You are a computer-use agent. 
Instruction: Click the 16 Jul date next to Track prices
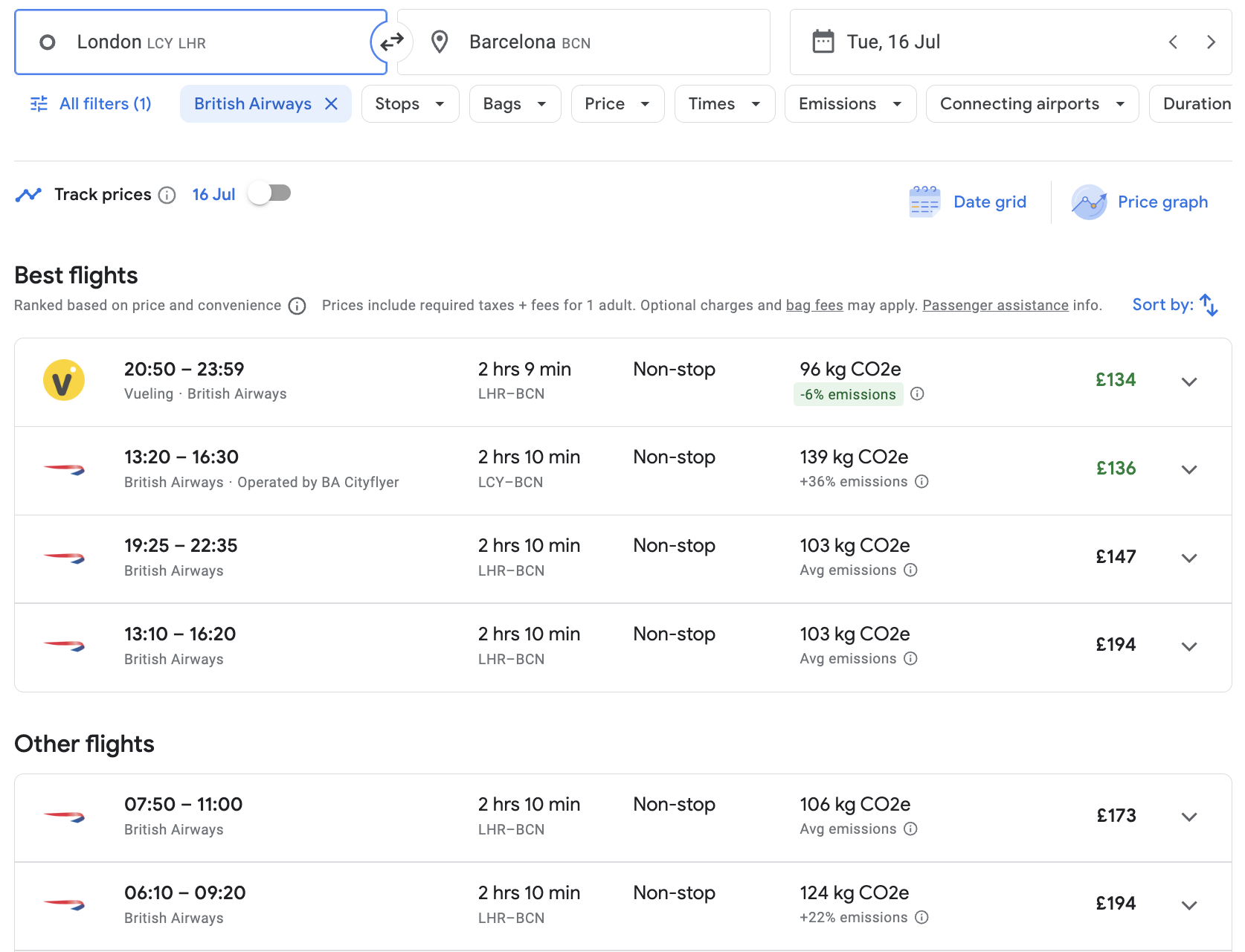(x=213, y=195)
